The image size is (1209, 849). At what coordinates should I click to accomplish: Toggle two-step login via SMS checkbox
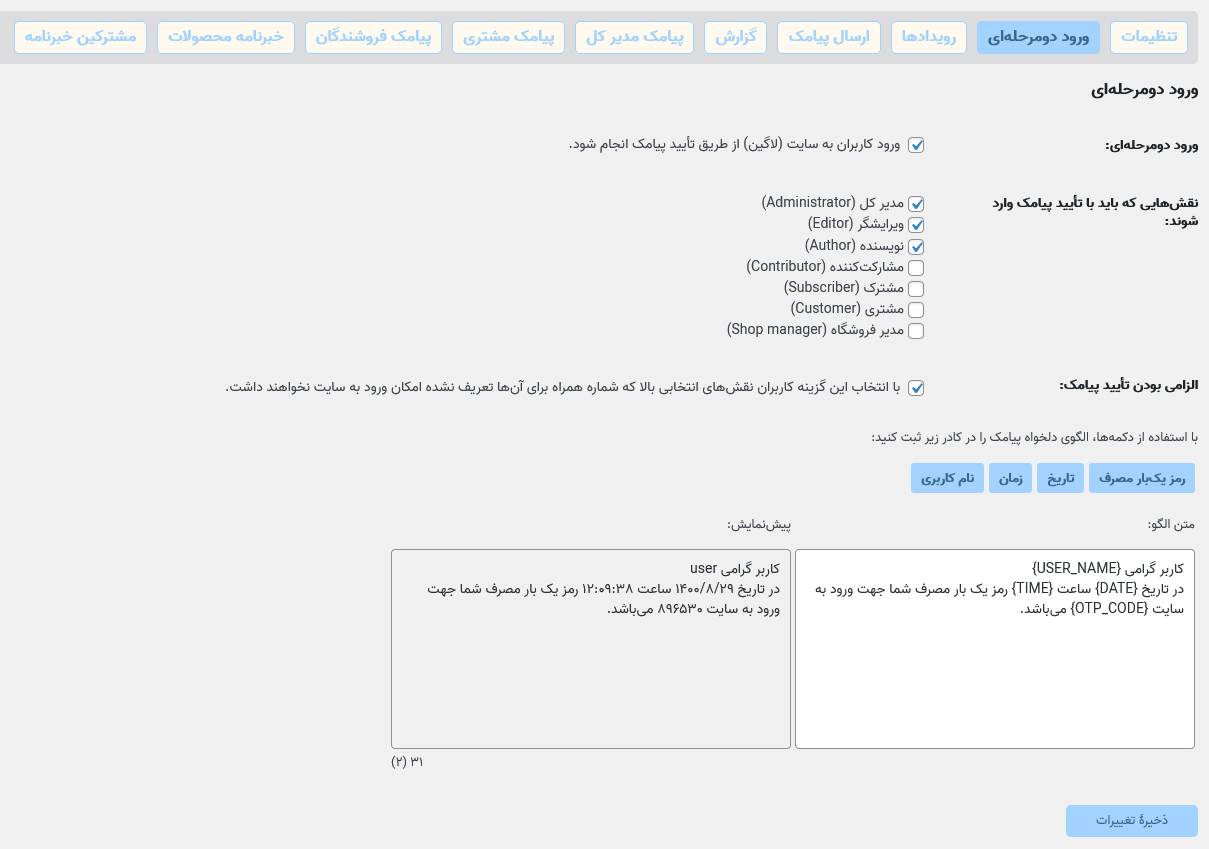(x=916, y=145)
